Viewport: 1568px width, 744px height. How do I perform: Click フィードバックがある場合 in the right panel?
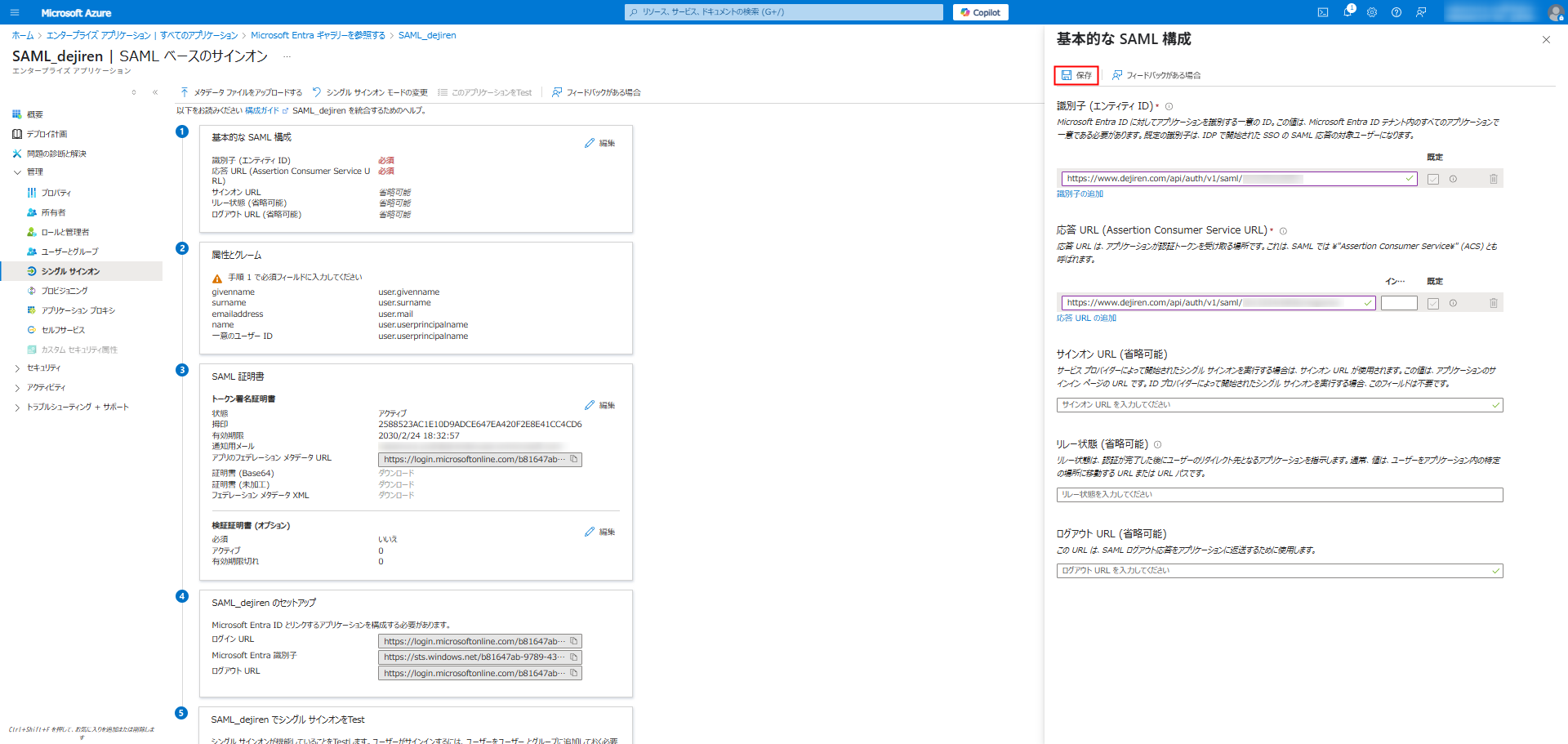pos(1156,75)
